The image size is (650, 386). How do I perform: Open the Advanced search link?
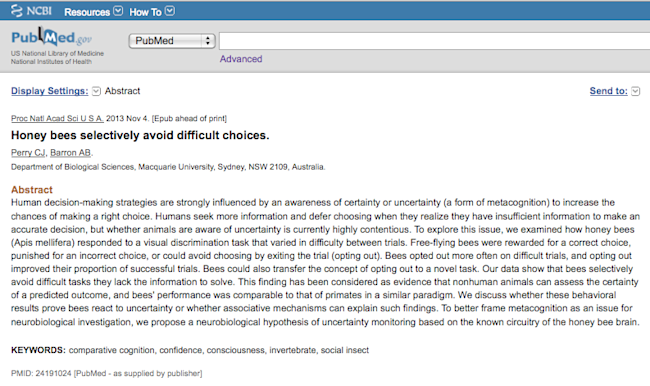tap(241, 59)
